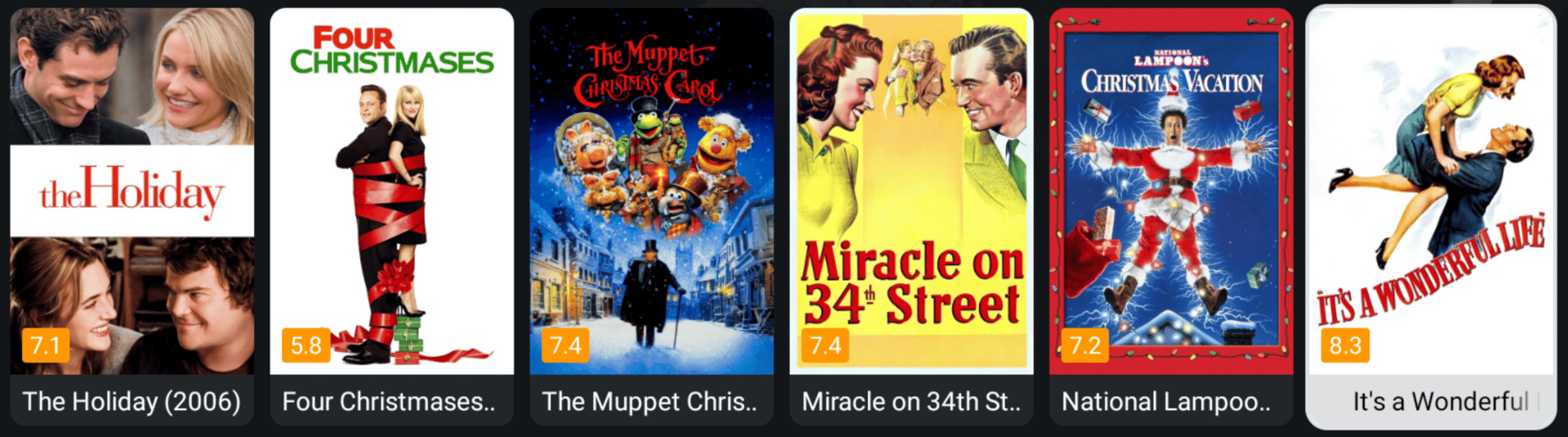Viewport: 1568px width, 437px height.
Task: Click theHoliday logo banner on first poster
Action: [x=132, y=191]
